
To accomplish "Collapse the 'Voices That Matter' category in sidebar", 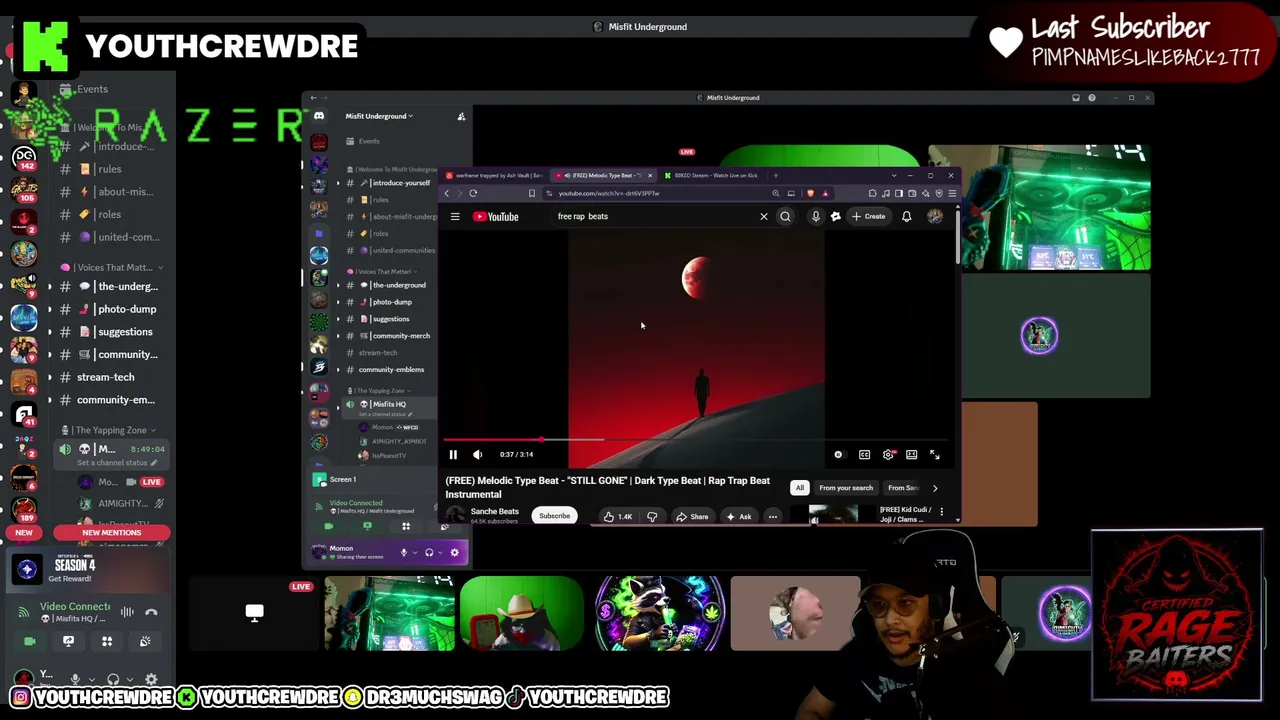I will point(113,268).
